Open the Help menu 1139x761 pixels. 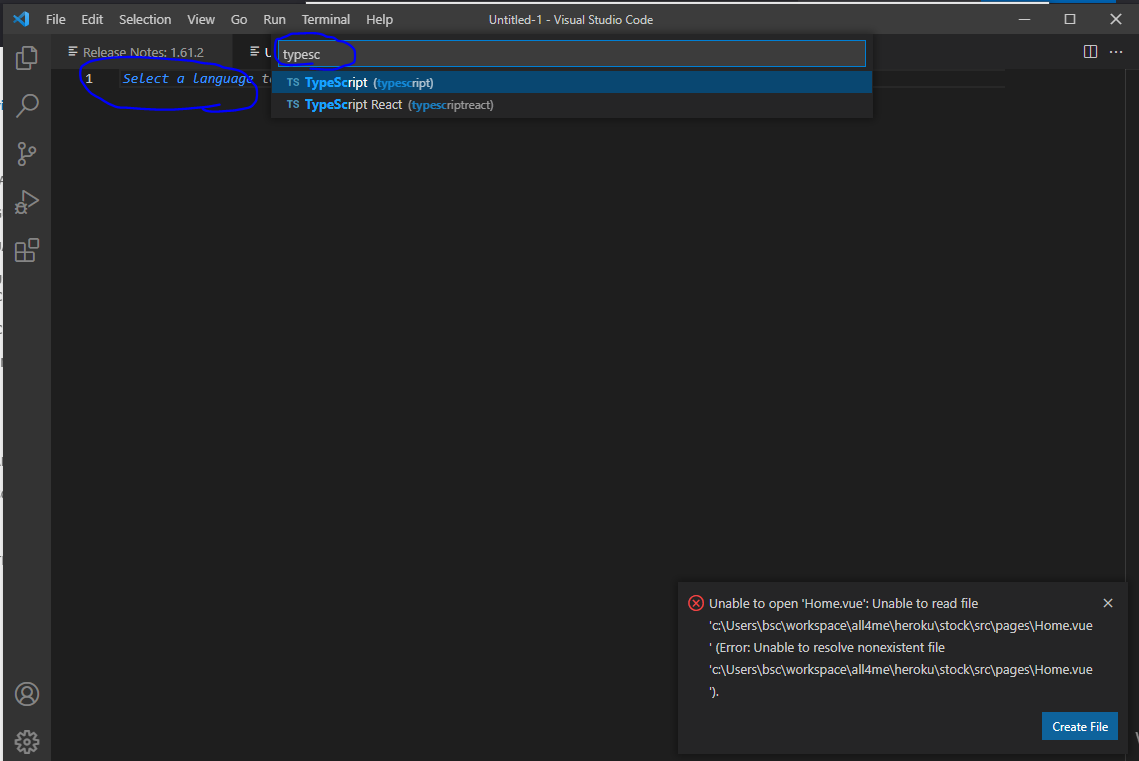(379, 19)
